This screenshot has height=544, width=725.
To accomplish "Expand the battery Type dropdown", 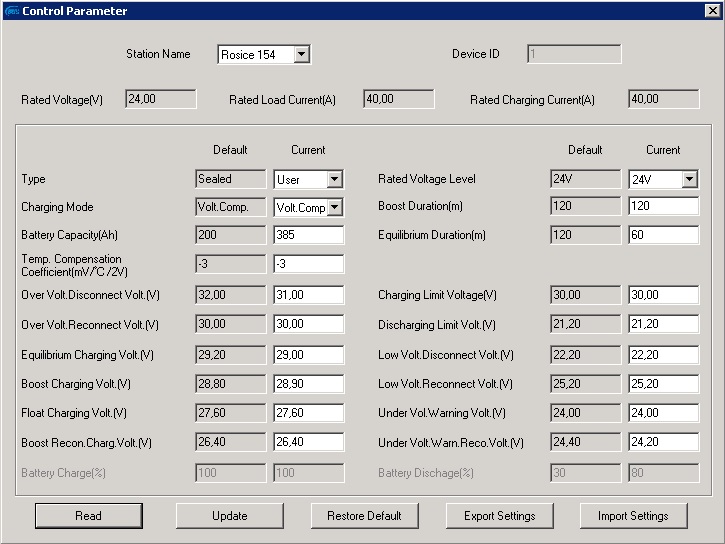I will tap(334, 180).
